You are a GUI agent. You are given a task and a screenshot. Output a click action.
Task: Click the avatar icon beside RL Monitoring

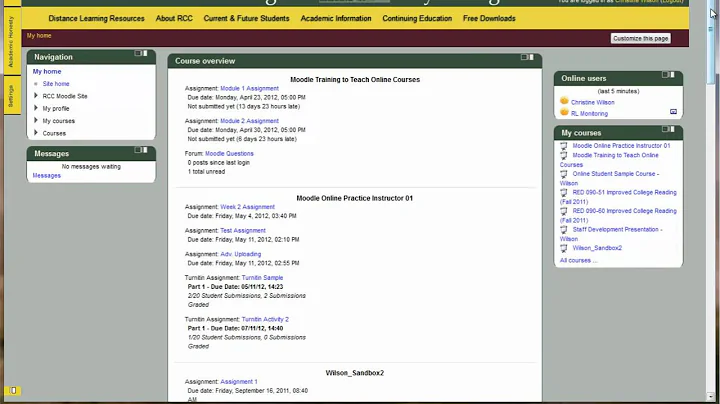(564, 112)
